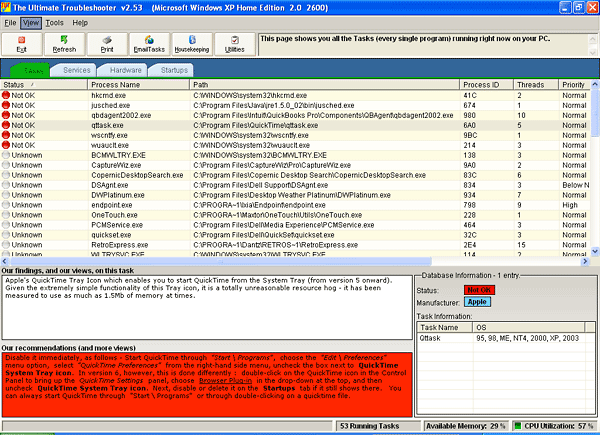The height and width of the screenshot is (435, 600).
Task: Click the blue Apple manufacturer badge
Action: pyautogui.click(x=477, y=302)
